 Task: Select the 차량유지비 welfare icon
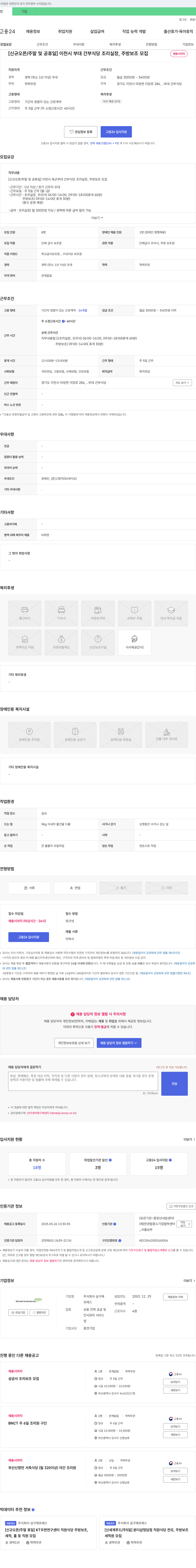(x=98, y=614)
